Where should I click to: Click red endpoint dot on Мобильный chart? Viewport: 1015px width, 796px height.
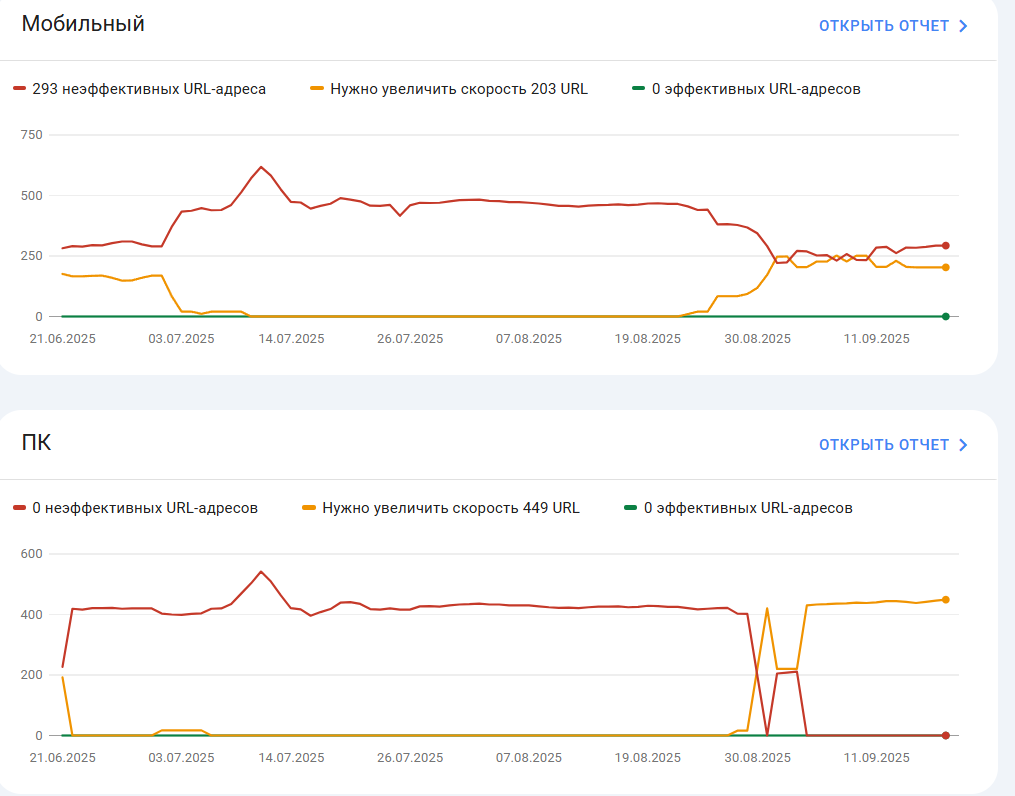click(x=946, y=246)
